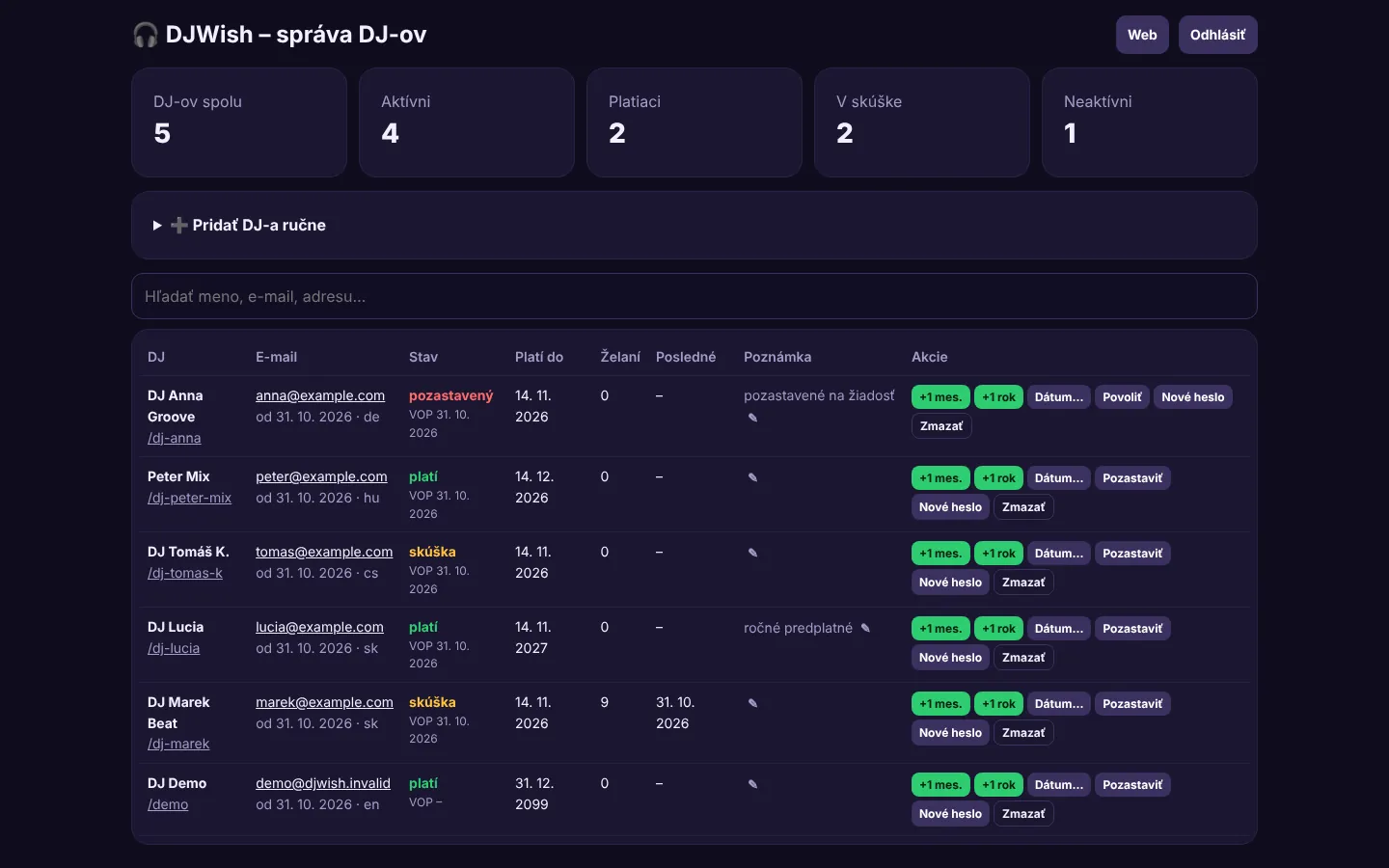
Task: Select the 'pozastavený' status text
Action: pyautogui.click(x=450, y=395)
